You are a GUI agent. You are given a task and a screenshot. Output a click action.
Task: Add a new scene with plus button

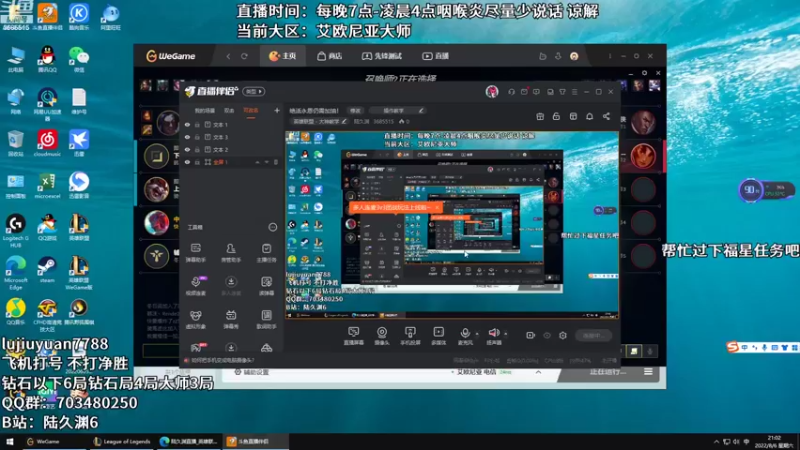(277, 110)
